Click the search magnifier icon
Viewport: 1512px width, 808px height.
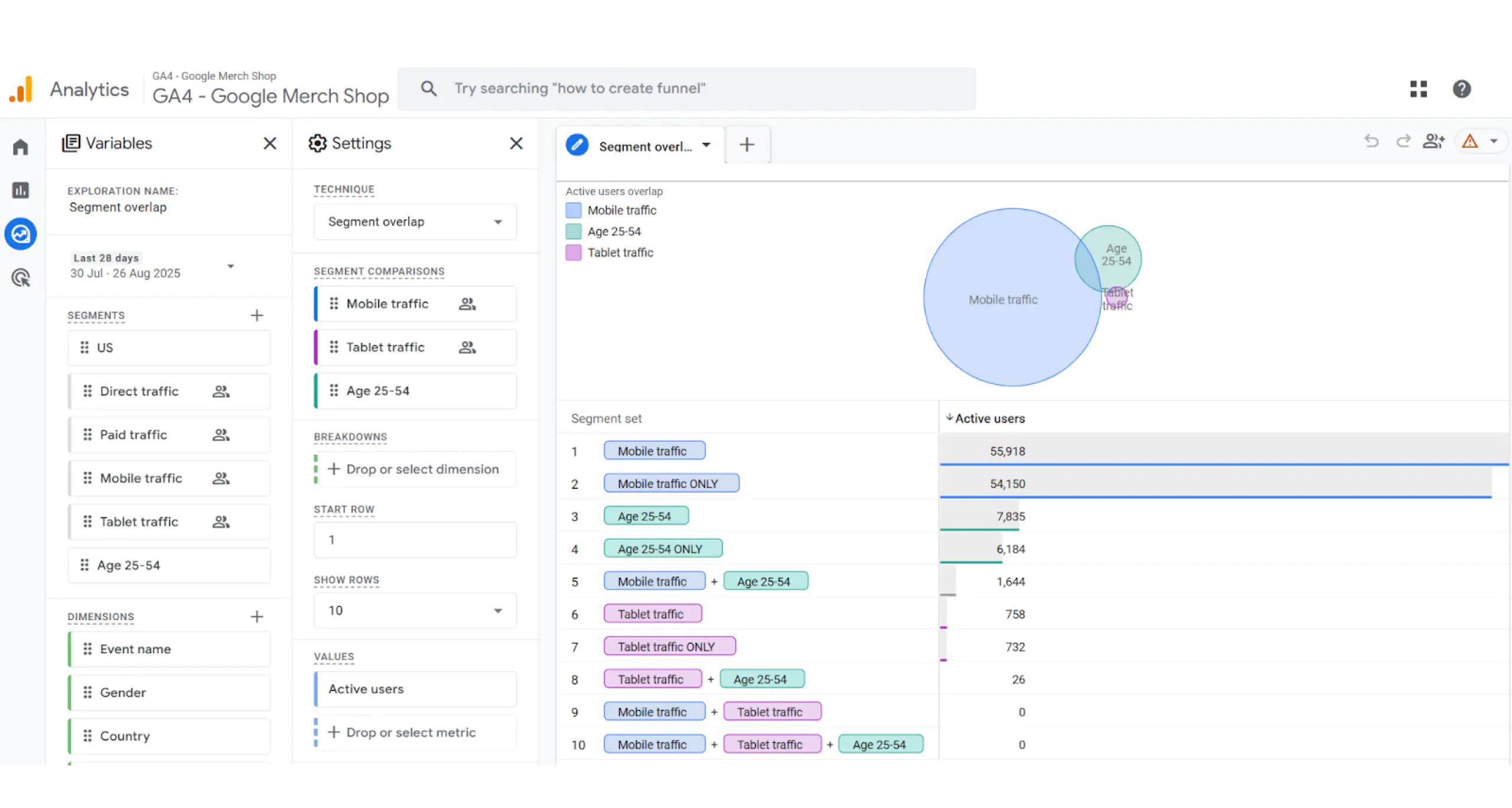coord(429,89)
